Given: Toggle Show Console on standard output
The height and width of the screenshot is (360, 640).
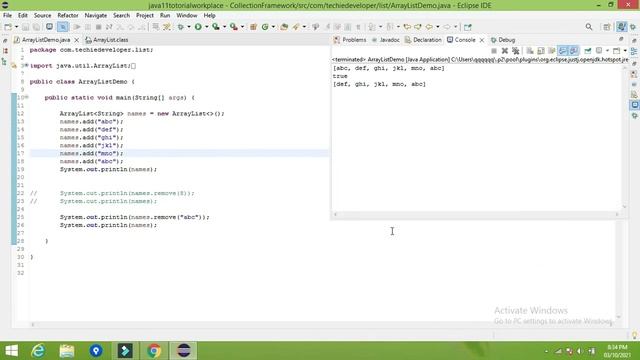Looking at the screenshot, I should [563, 51].
